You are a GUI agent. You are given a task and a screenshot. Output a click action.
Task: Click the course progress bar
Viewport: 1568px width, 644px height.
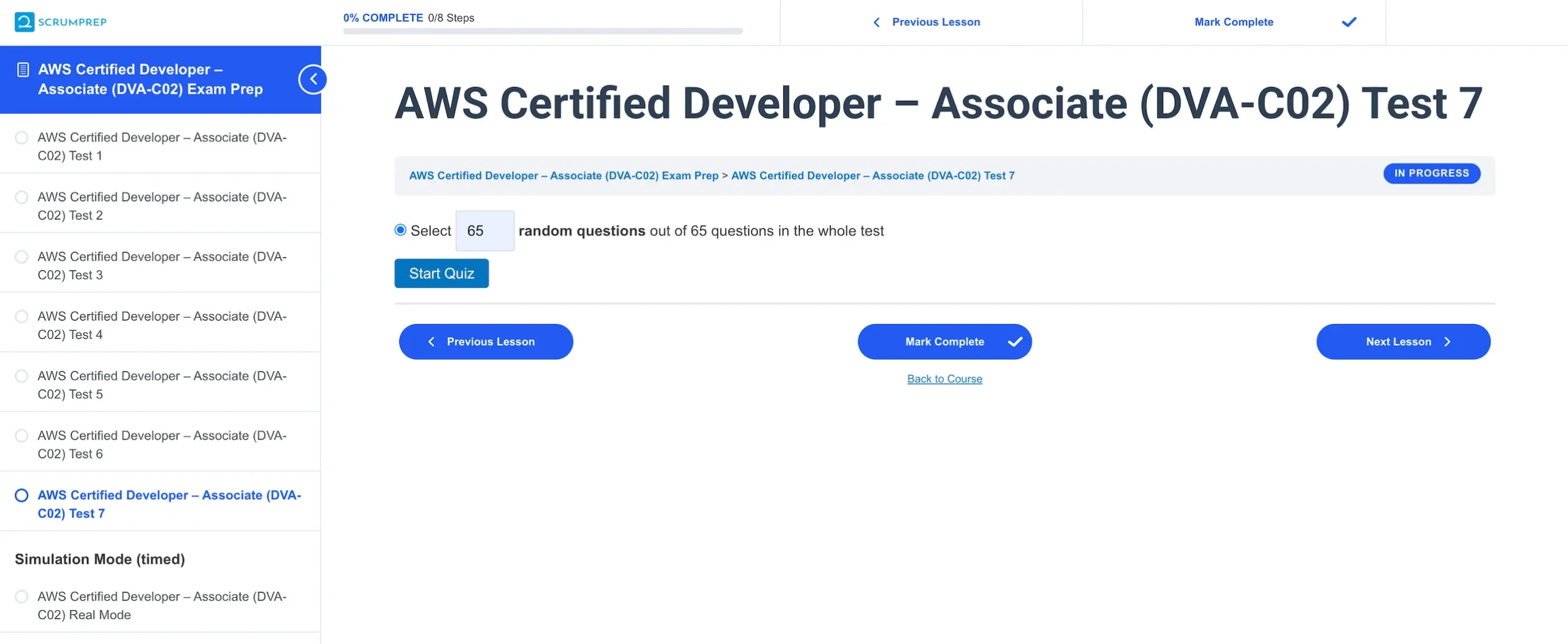pos(543,31)
